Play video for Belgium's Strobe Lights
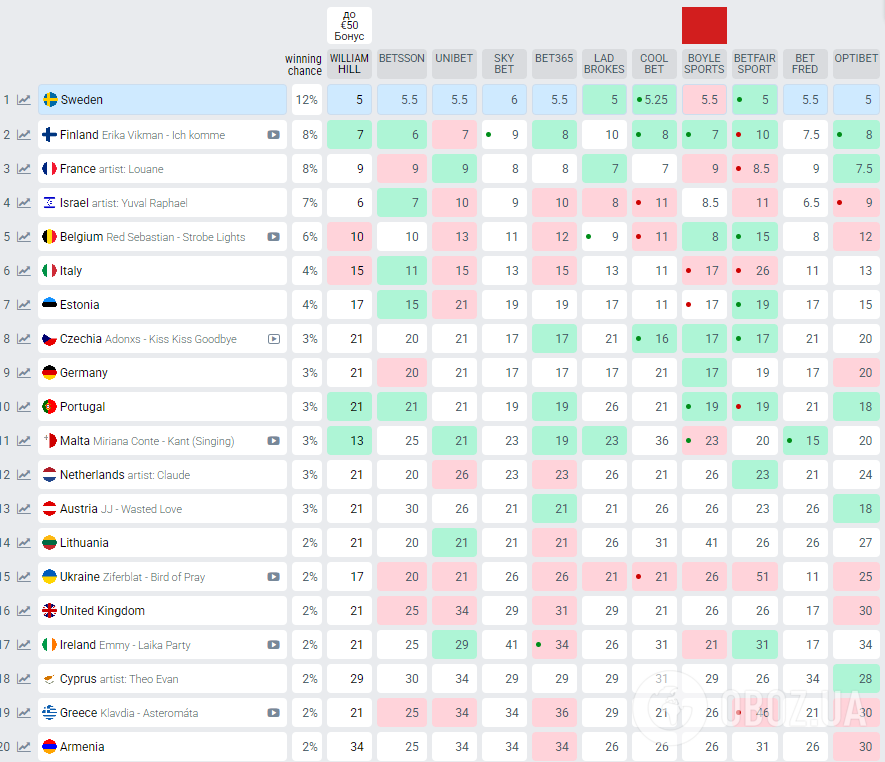 click(273, 237)
